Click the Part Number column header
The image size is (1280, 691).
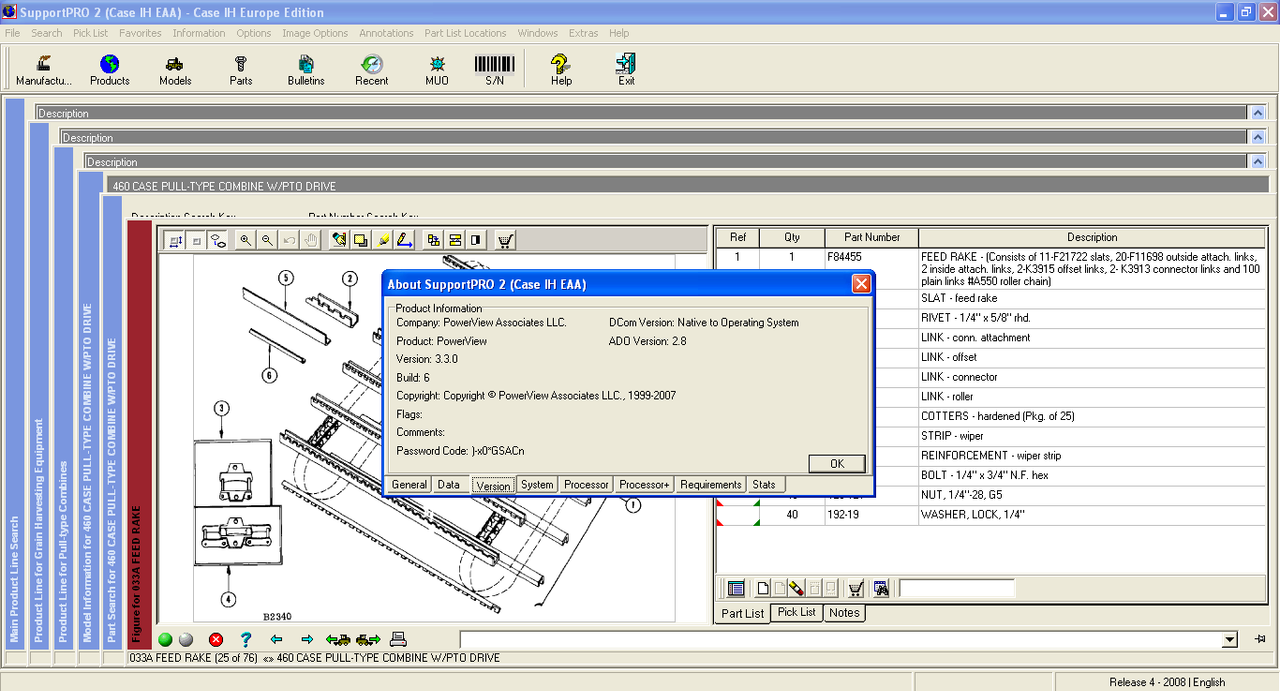pyautogui.click(x=872, y=238)
